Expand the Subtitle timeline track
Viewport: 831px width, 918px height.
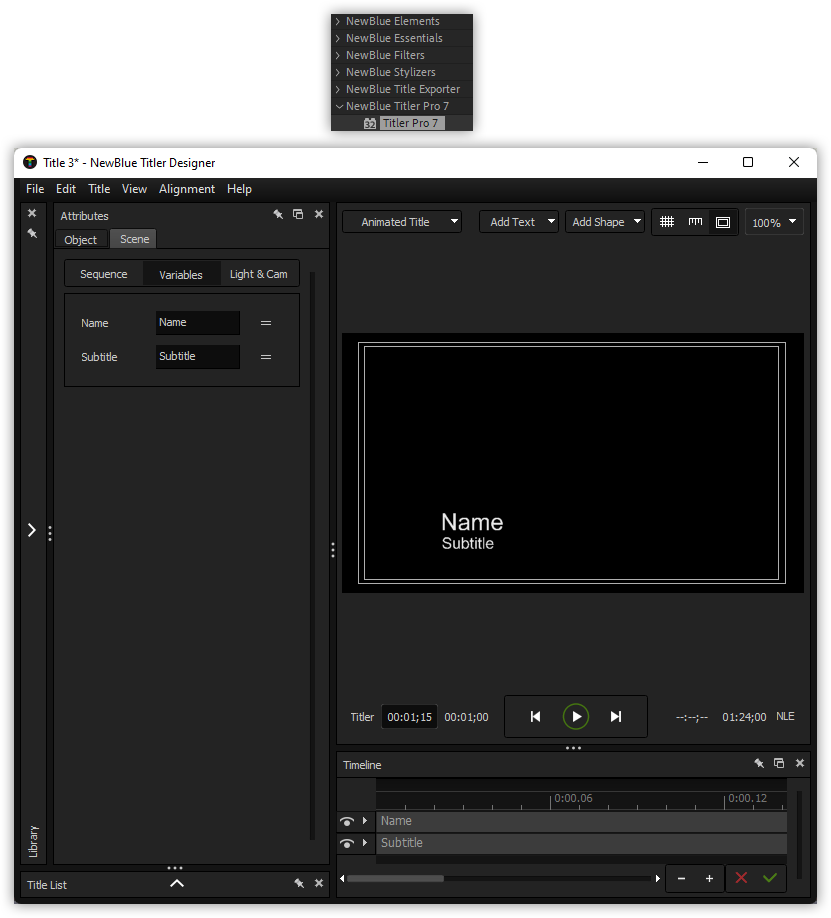365,842
